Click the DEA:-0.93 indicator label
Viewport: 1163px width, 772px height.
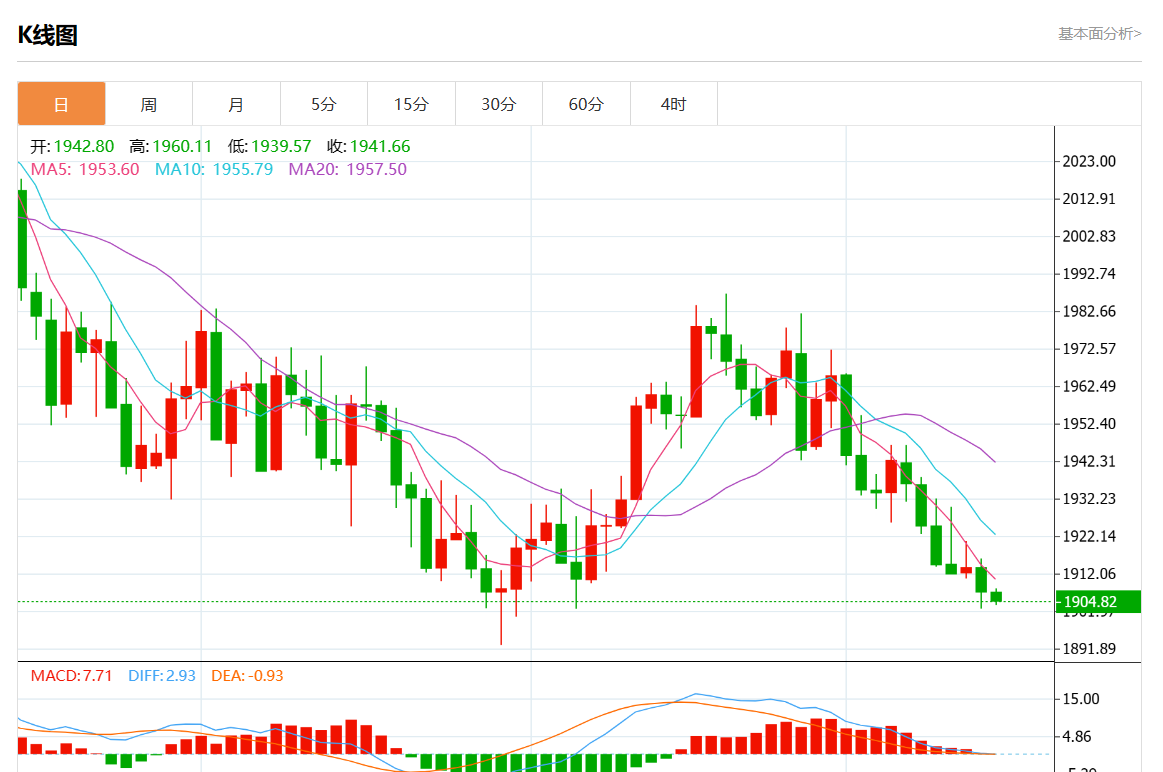247,676
